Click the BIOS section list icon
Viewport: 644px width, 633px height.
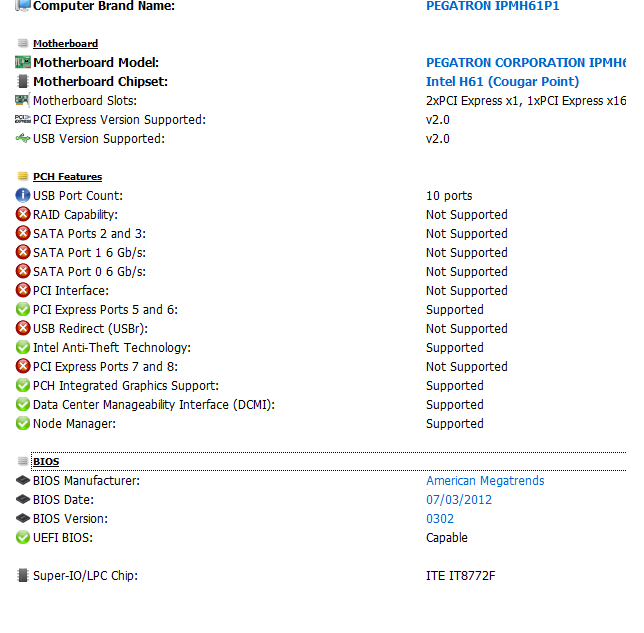23,461
